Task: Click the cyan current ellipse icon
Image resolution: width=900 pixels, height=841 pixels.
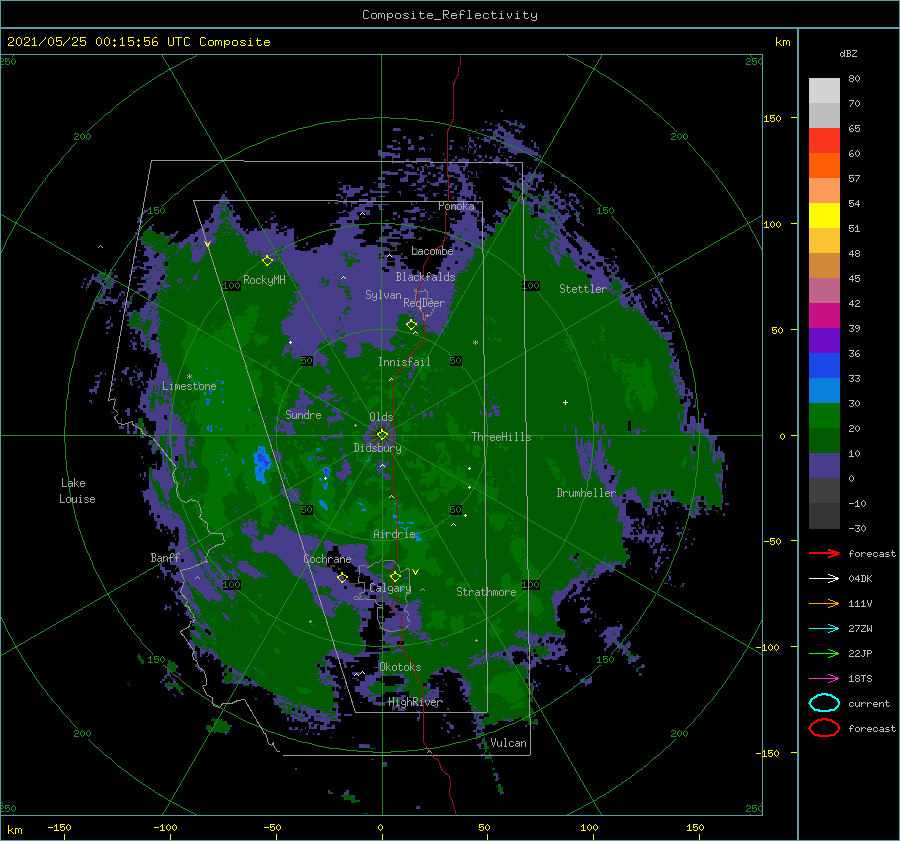Action: click(824, 703)
